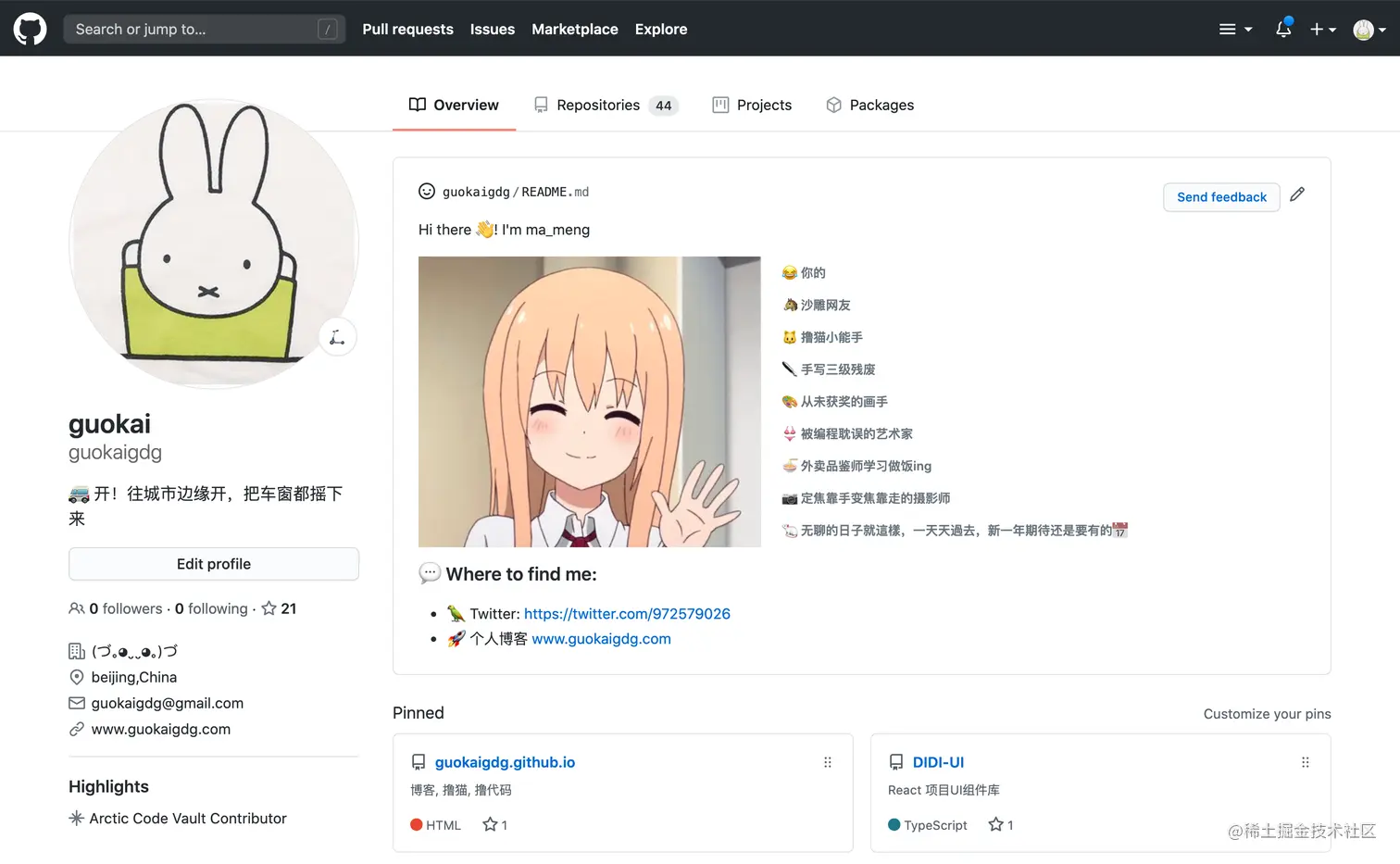Image resolution: width=1400 pixels, height=864 pixels.
Task: Focus the Search or jump to field
Action: [x=205, y=29]
